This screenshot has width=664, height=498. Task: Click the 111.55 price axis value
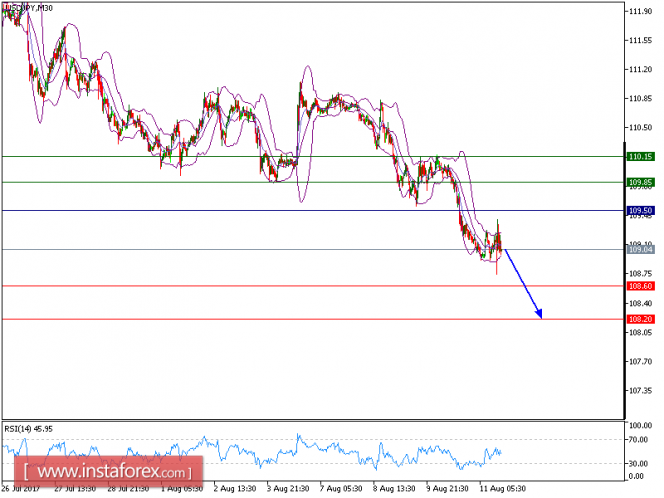pyautogui.click(x=640, y=40)
